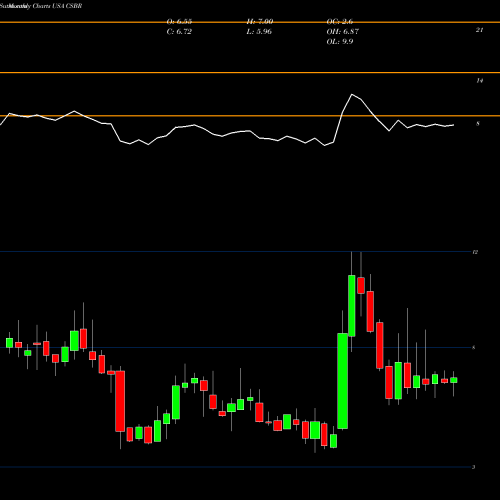Click the tallest green candlestick in the price chart
Image resolution: width=500 pixels, height=500 pixels.
click(x=342, y=381)
